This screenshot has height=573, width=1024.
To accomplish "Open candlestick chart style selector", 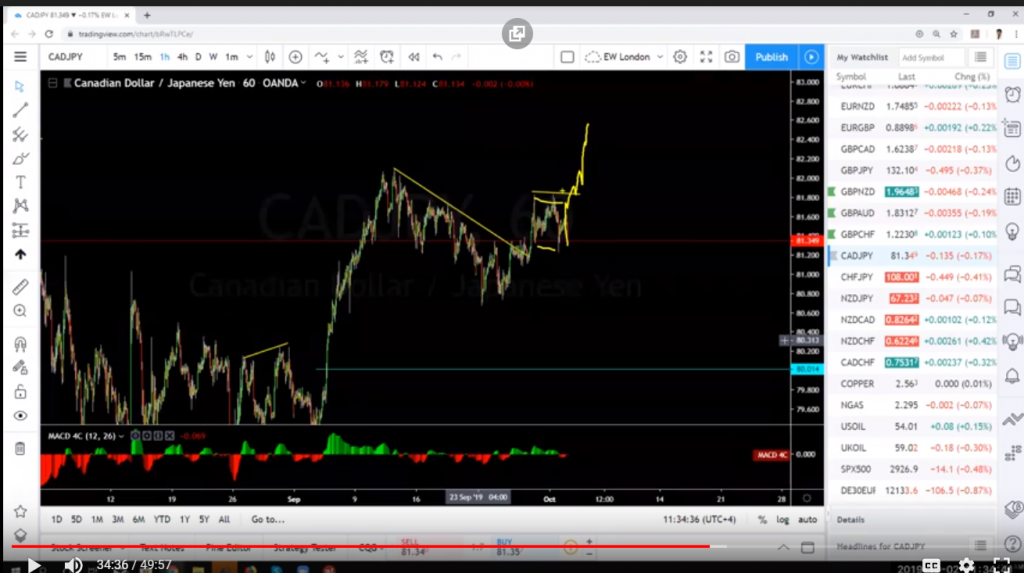I will point(270,57).
